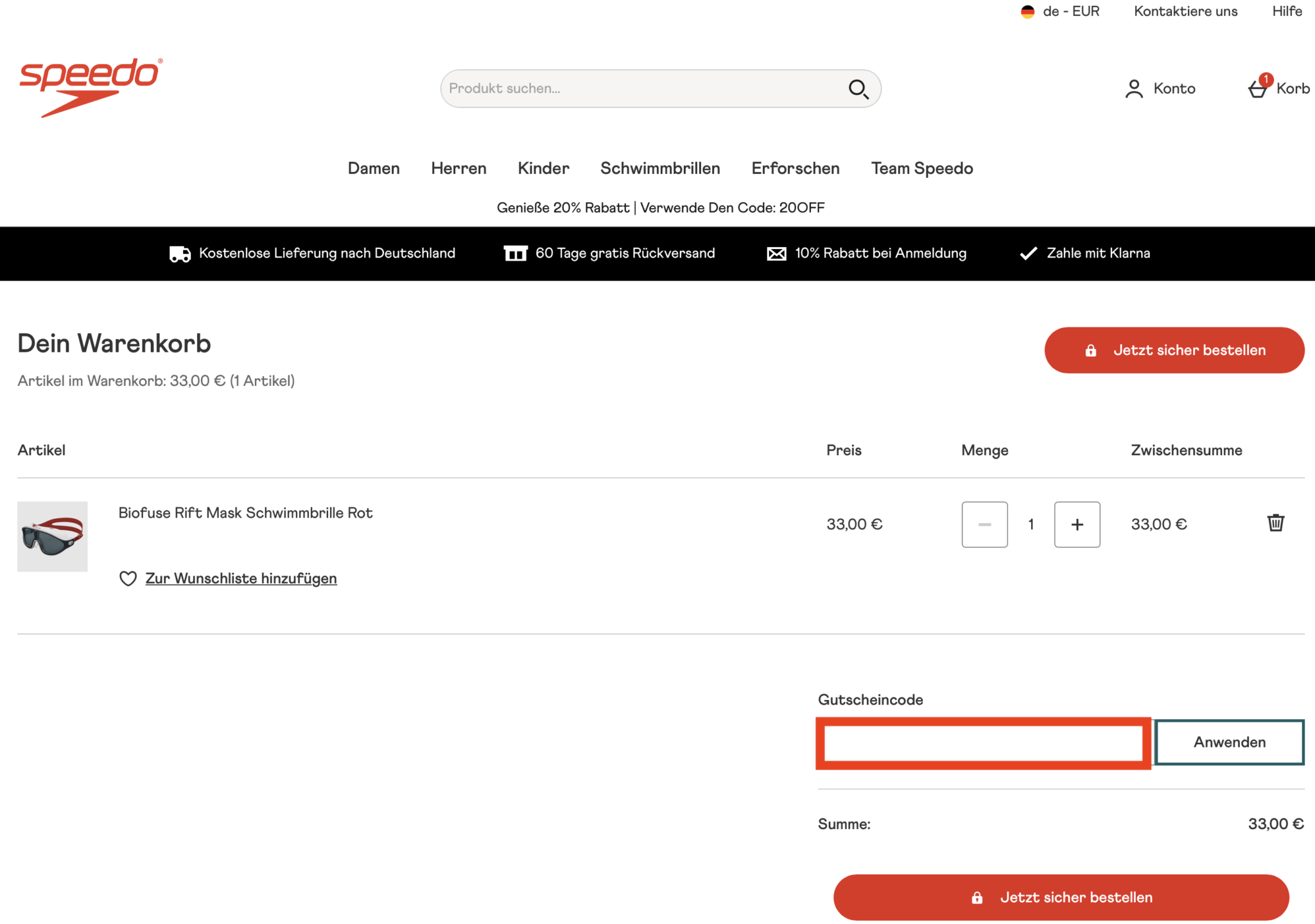Click Anwenden to apply coupon

[x=1229, y=742]
